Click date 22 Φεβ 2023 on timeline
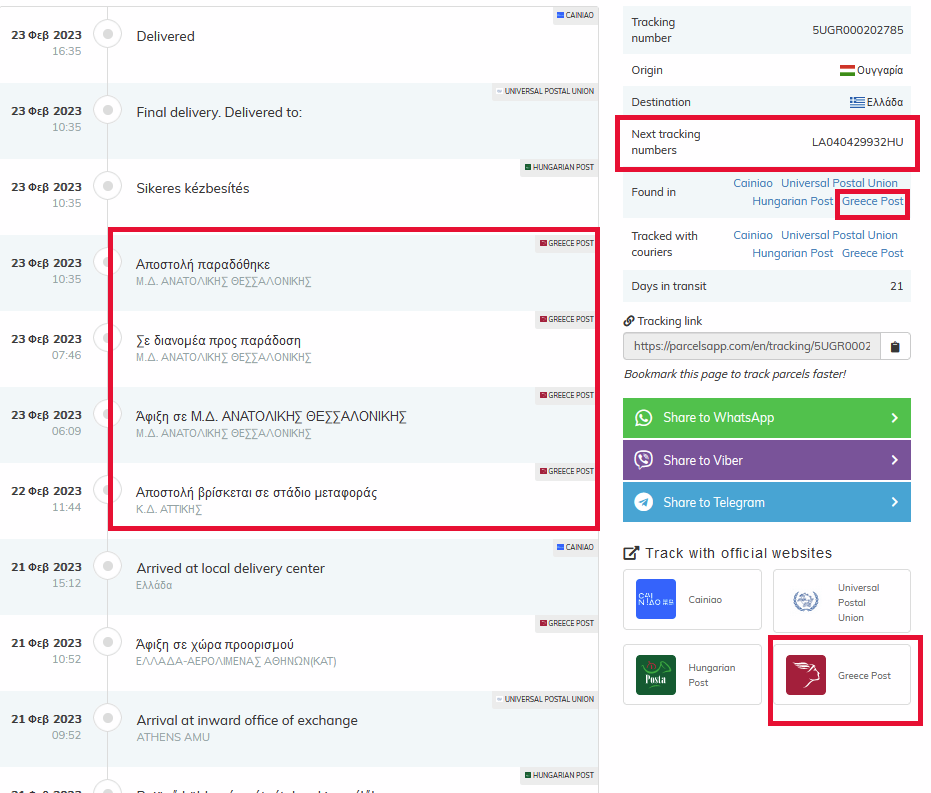The image size is (931, 793). (46, 491)
